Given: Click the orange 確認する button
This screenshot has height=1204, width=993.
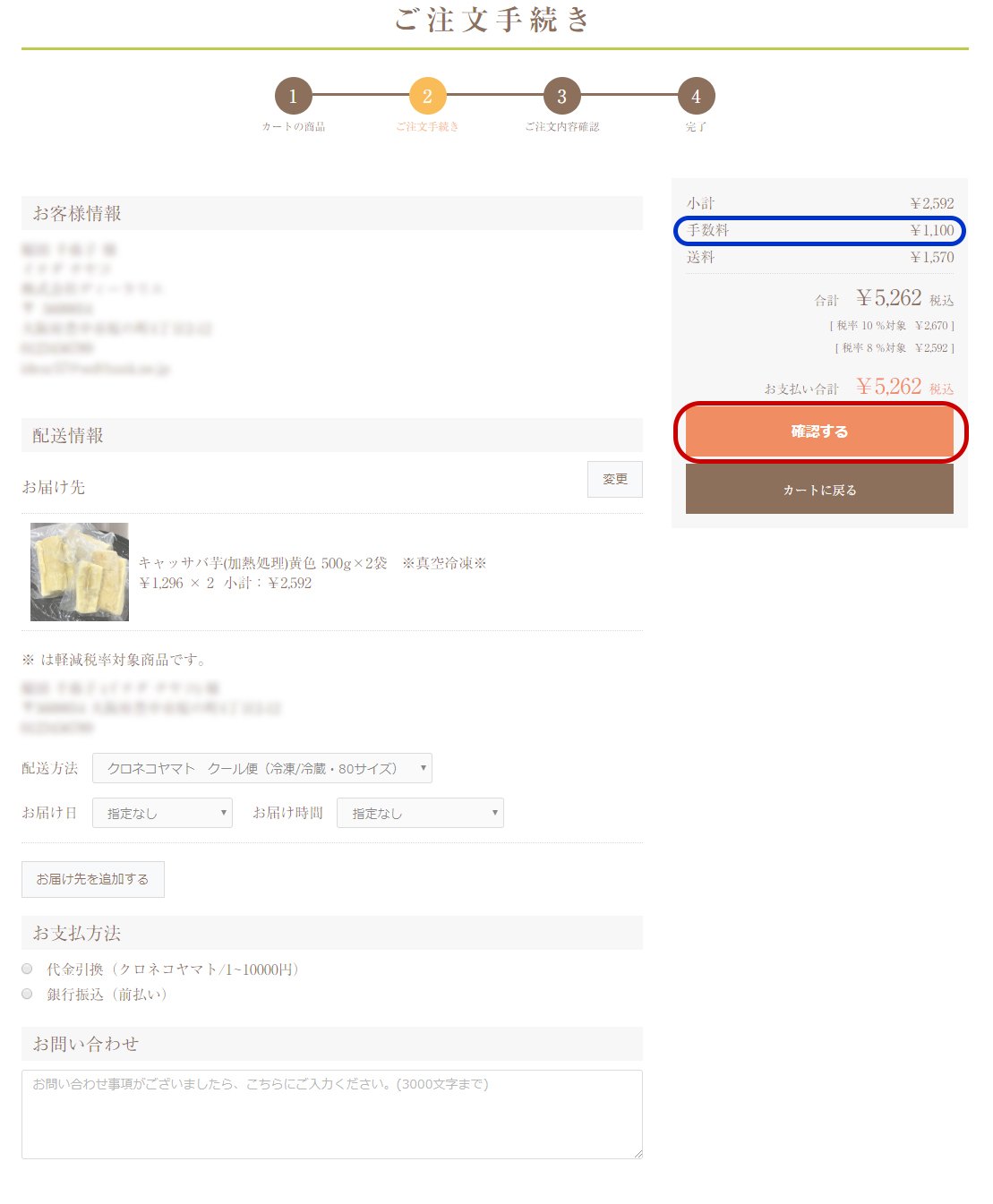Looking at the screenshot, I should [x=819, y=431].
